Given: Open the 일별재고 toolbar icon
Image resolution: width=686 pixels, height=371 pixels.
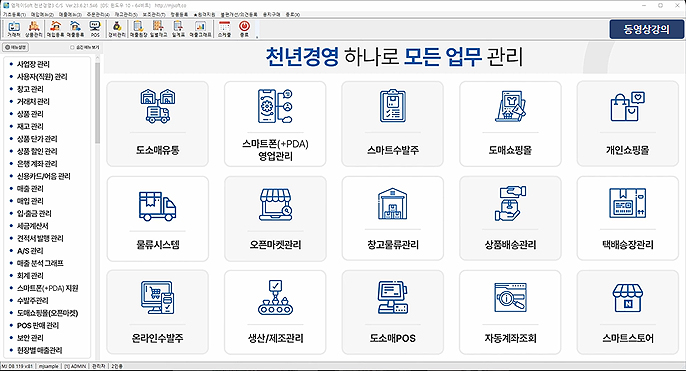Looking at the screenshot, I should tap(158, 29).
